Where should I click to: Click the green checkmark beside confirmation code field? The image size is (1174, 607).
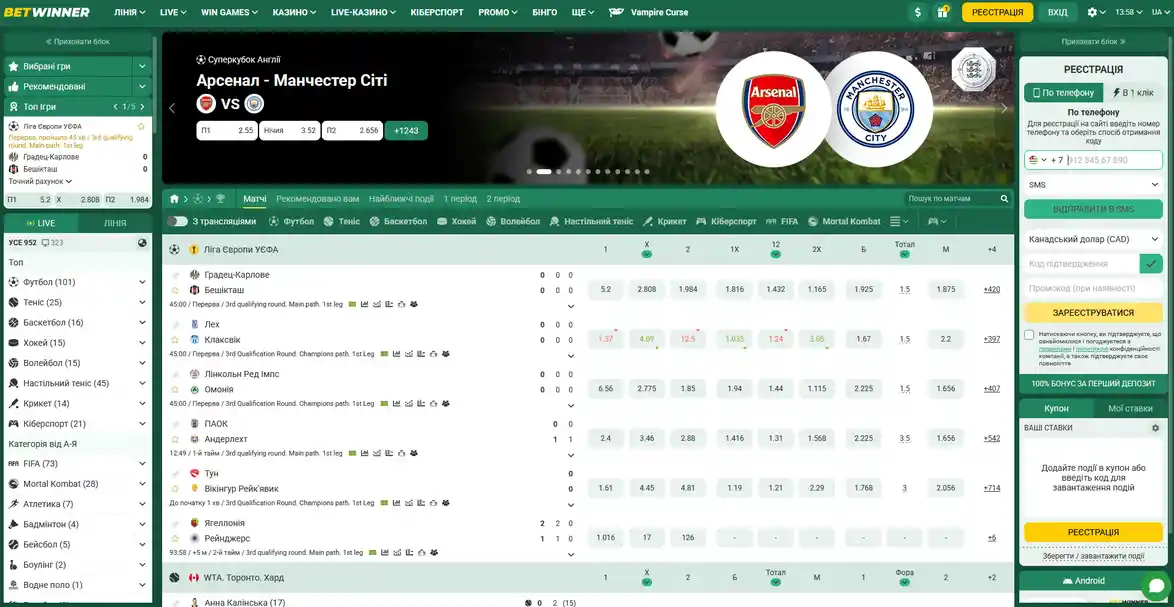(x=1151, y=263)
